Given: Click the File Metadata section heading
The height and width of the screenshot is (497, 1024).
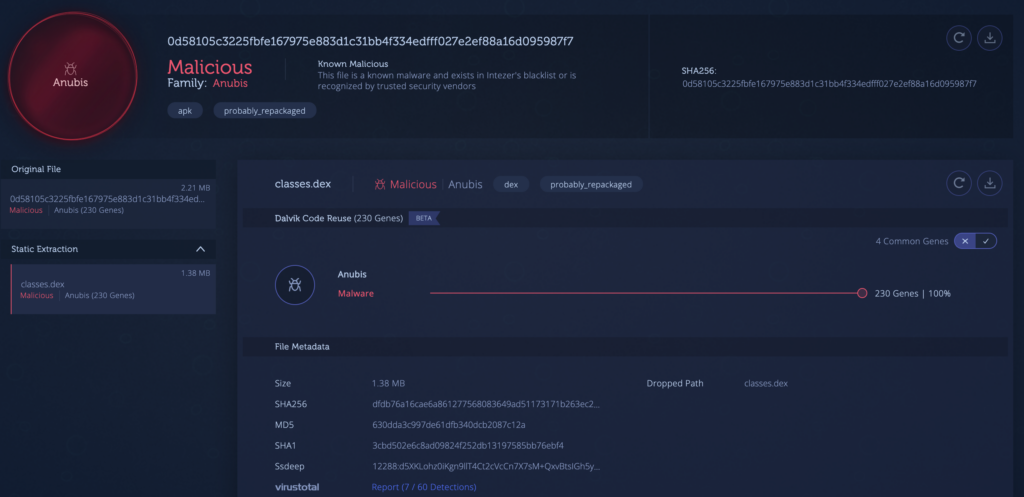Looking at the screenshot, I should tap(302, 347).
